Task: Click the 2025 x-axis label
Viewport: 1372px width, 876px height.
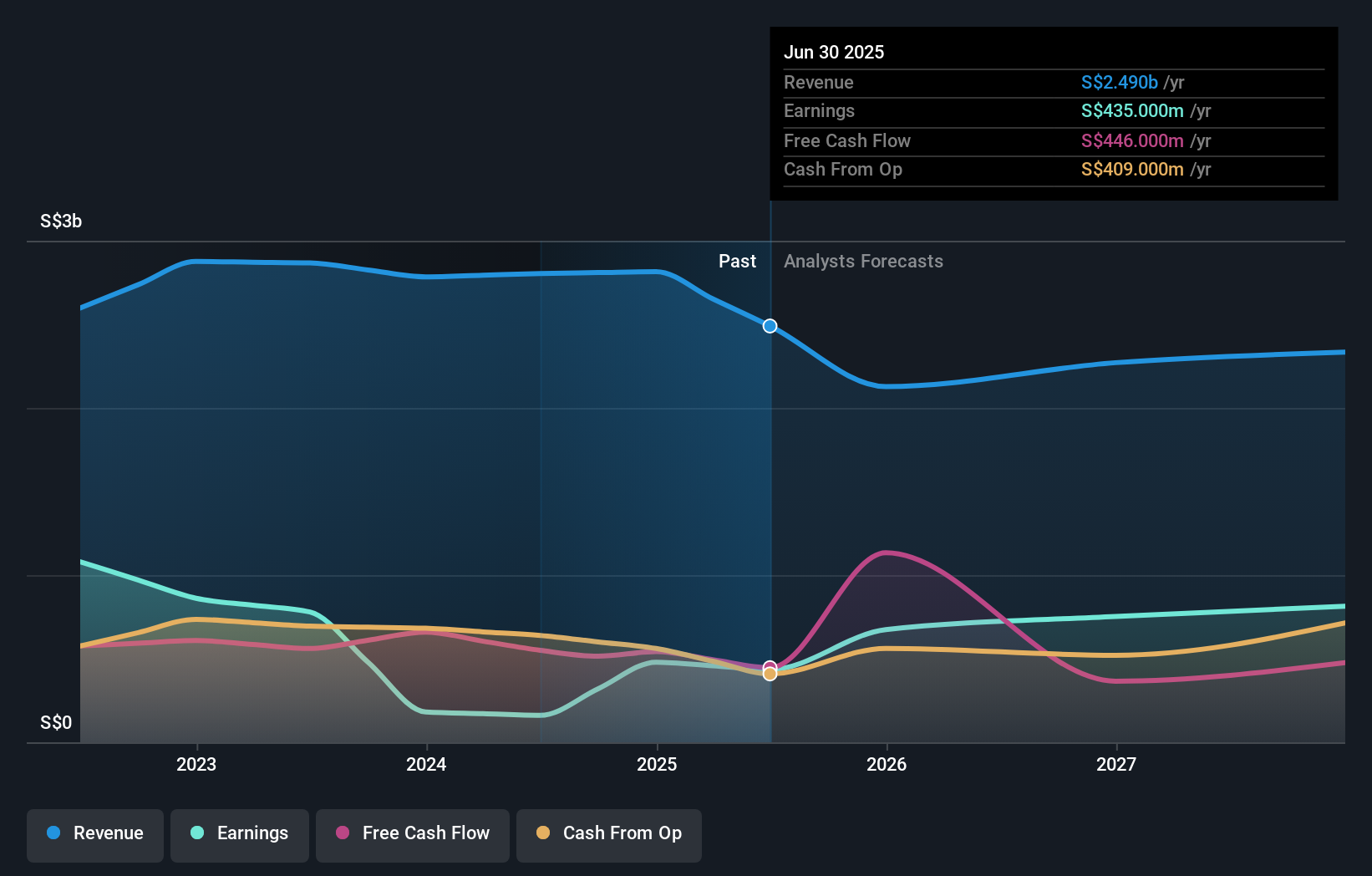Action: tap(657, 764)
